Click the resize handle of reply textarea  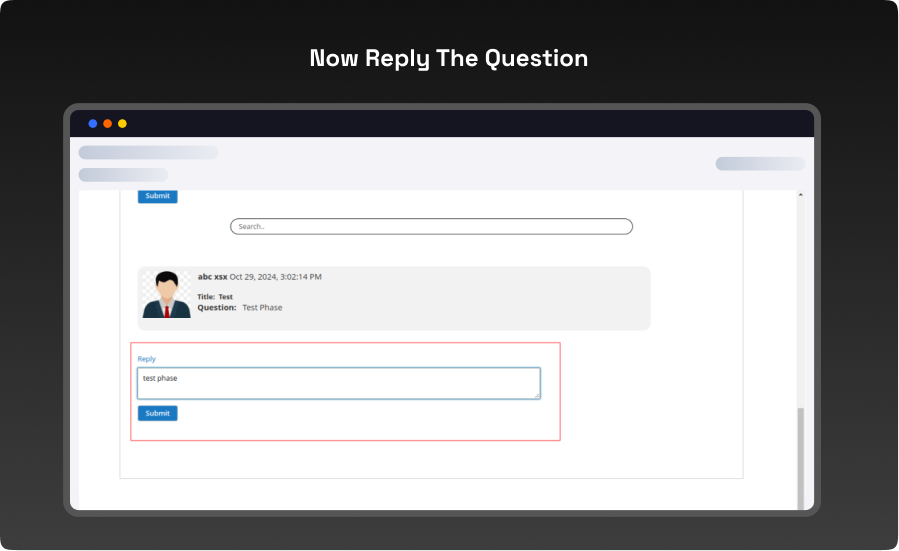point(536,395)
